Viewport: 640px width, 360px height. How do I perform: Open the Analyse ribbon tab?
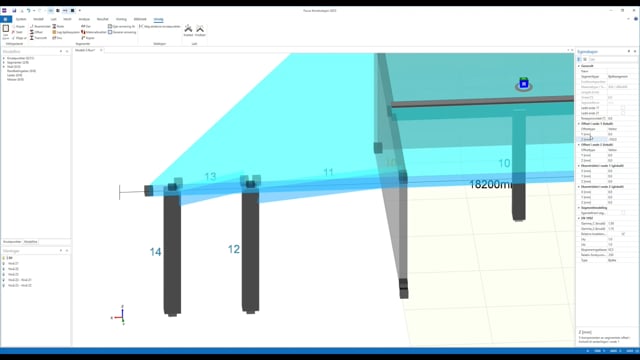click(84, 19)
